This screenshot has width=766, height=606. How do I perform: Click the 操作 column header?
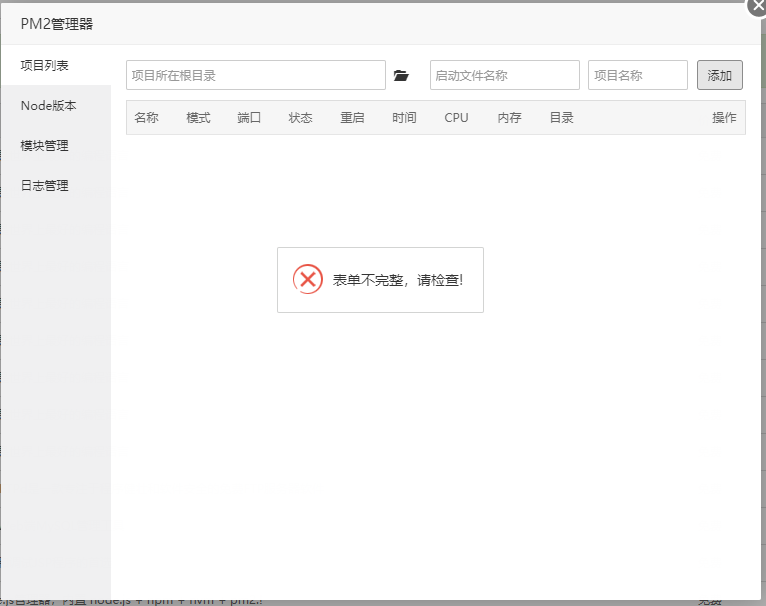pyautogui.click(x=724, y=118)
